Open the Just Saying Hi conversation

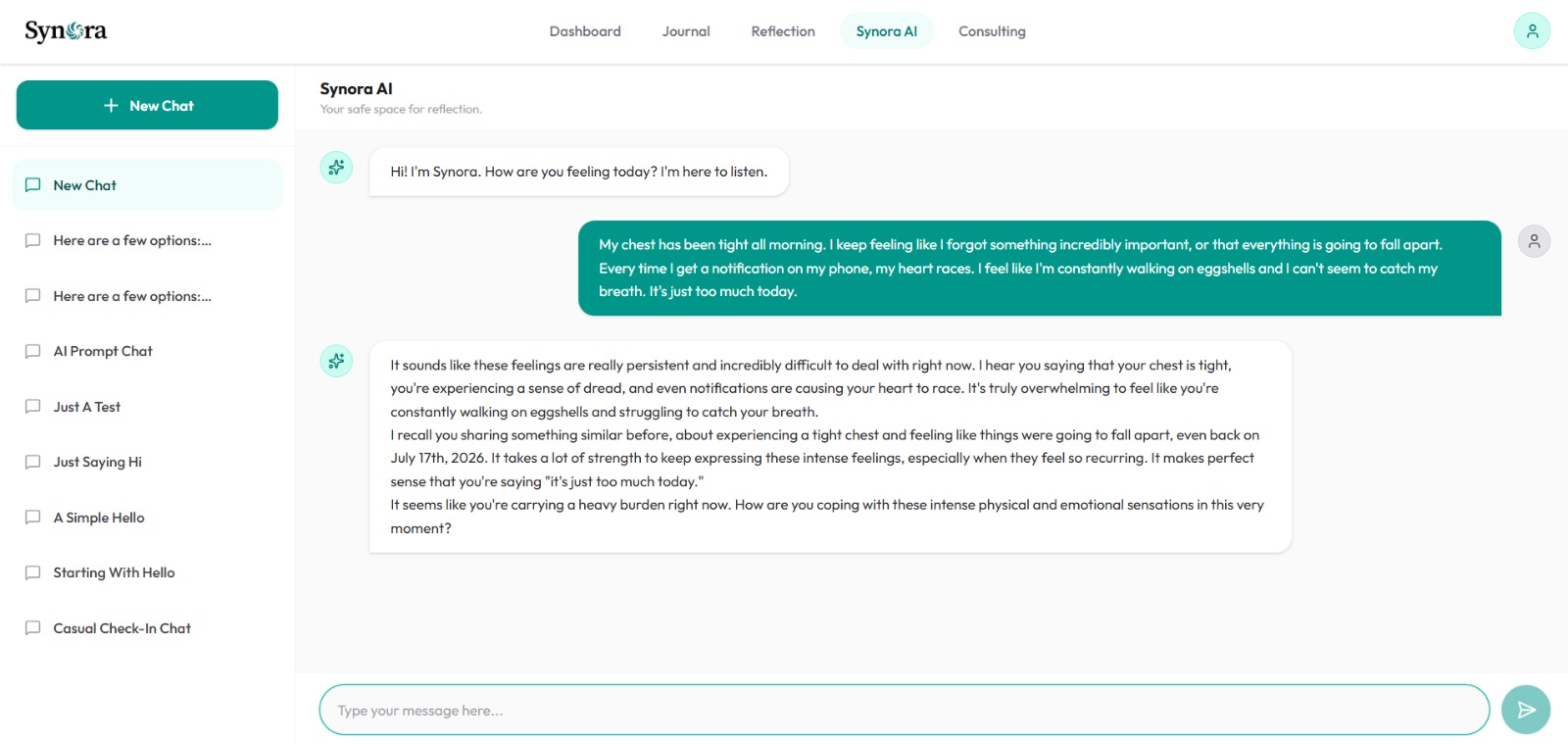coord(147,462)
